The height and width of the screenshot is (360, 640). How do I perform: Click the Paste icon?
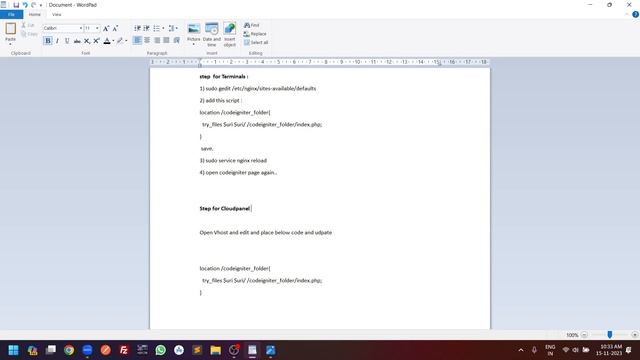[x=11, y=29]
